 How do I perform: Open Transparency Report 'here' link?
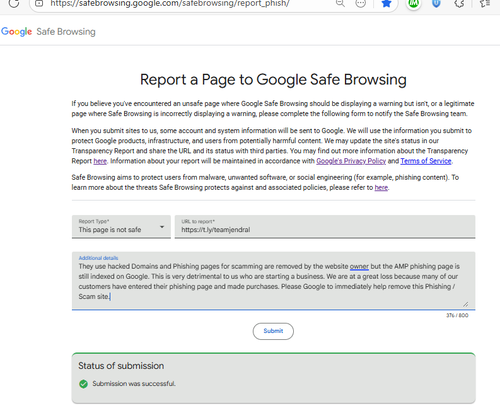pos(100,161)
